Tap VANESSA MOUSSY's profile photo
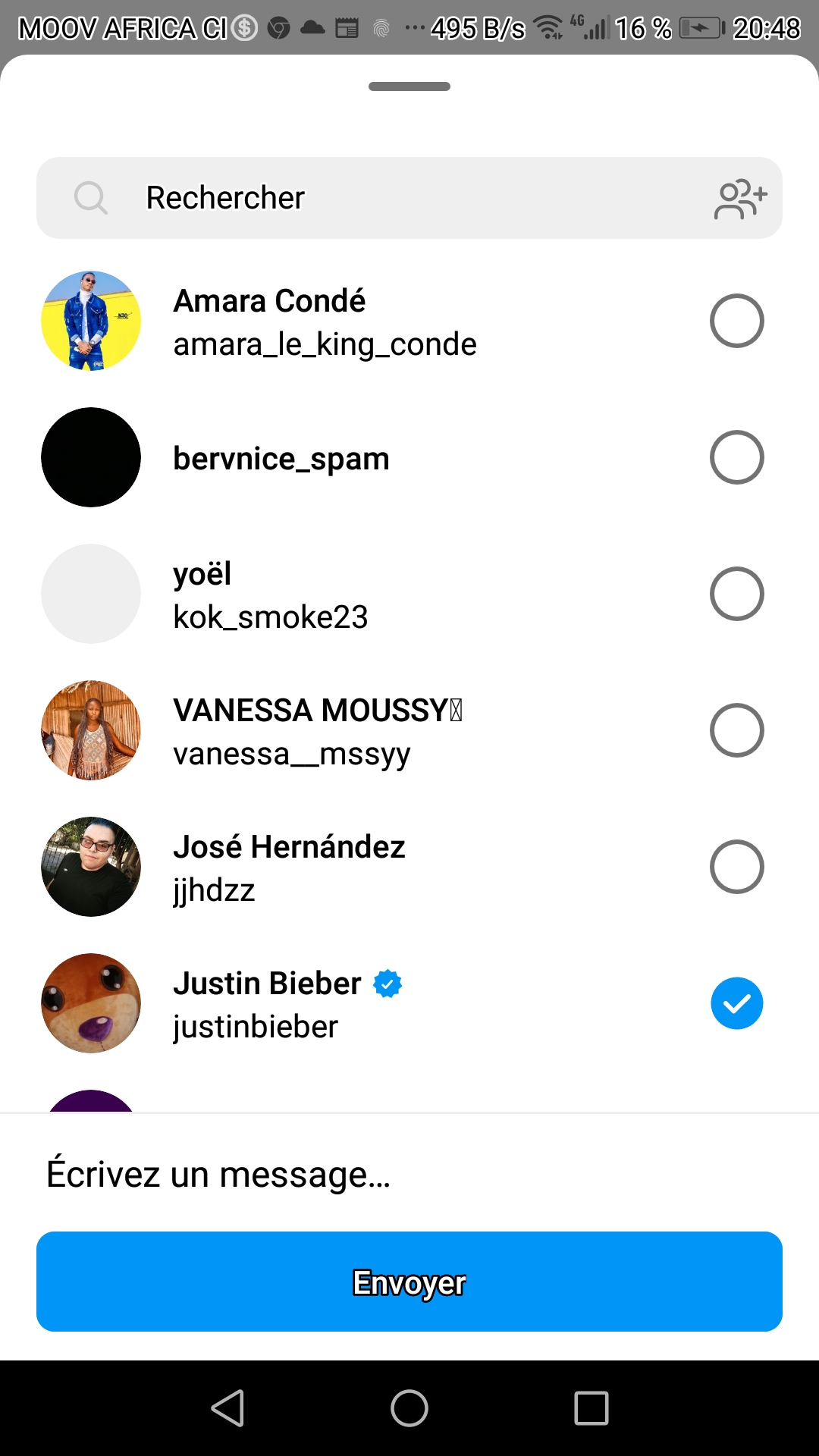The height and width of the screenshot is (1456, 819). [91, 730]
